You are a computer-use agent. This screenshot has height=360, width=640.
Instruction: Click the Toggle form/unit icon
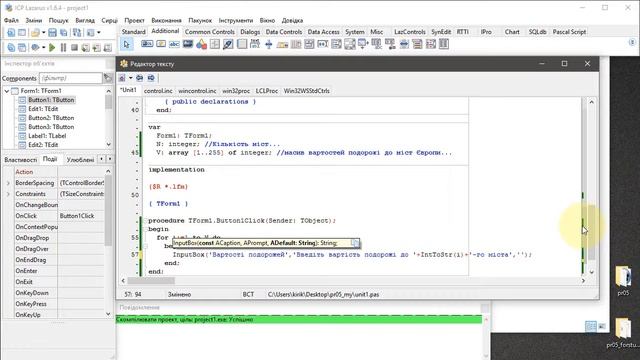[77, 33]
